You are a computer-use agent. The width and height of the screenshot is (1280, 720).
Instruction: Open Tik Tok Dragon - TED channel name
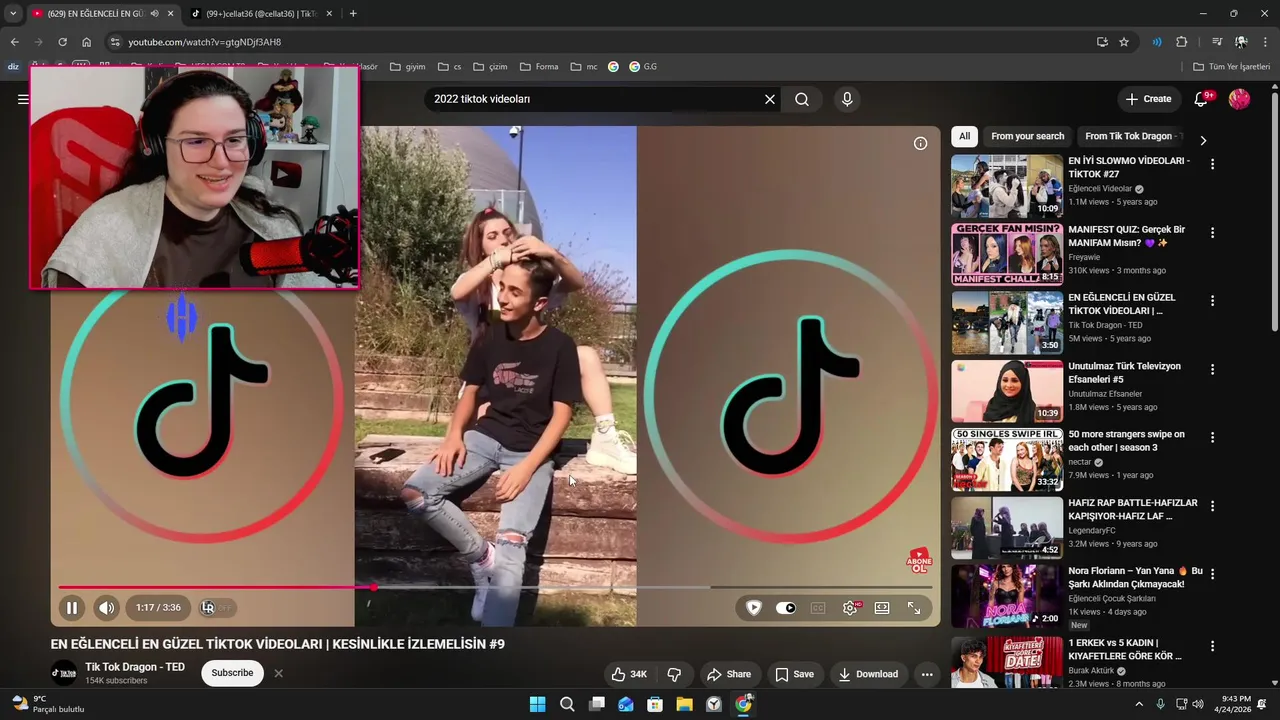coord(135,667)
